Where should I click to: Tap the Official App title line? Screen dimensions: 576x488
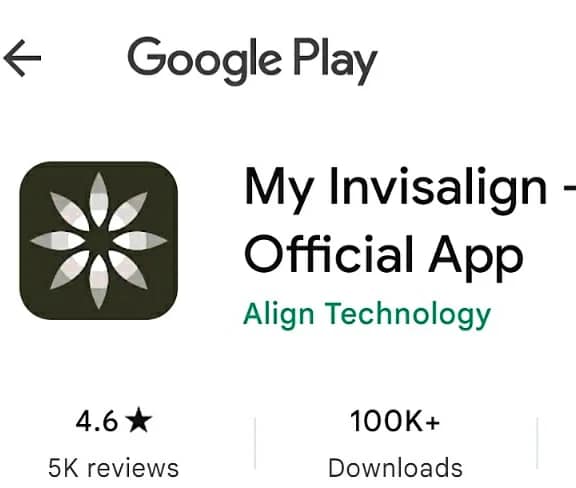click(x=384, y=256)
